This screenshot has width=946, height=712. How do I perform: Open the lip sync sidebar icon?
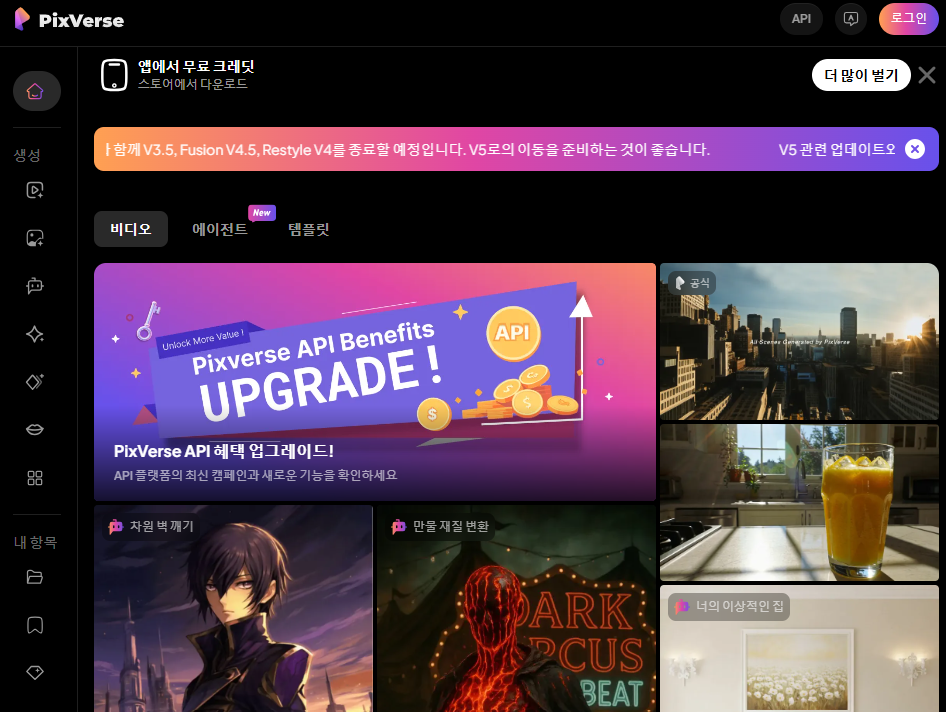[x=35, y=429]
